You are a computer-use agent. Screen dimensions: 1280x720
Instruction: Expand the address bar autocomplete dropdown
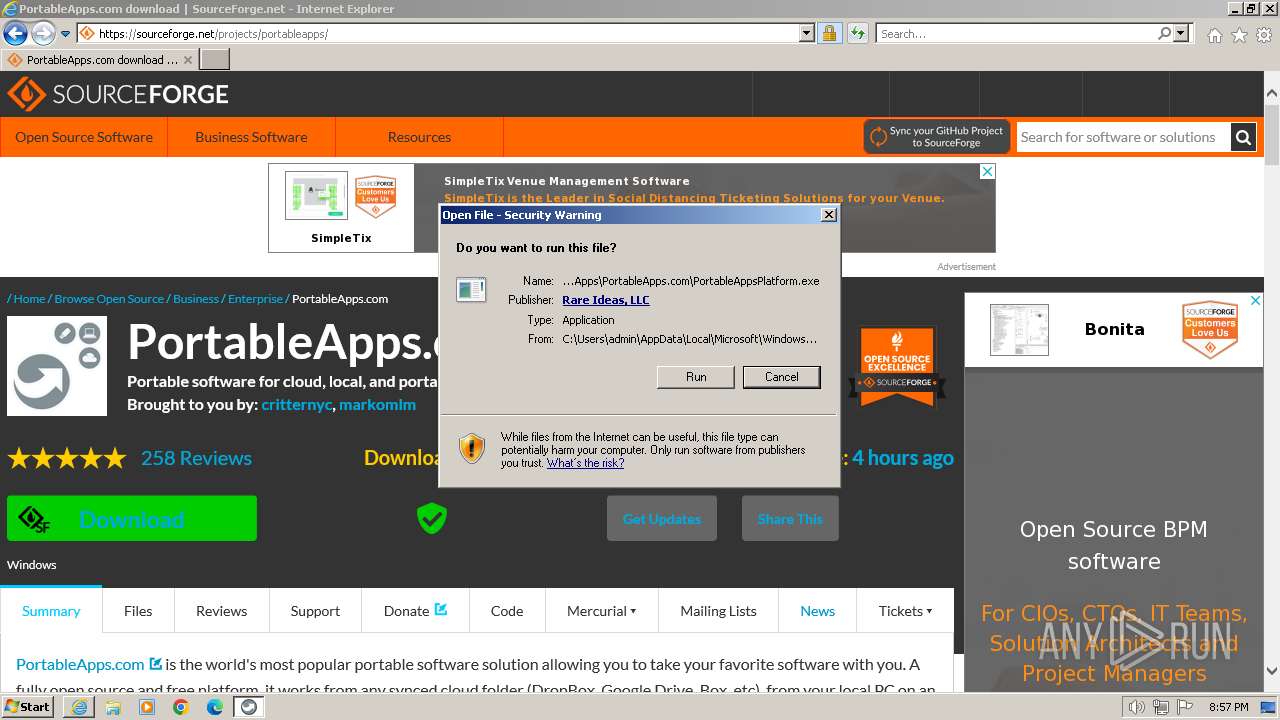click(807, 34)
